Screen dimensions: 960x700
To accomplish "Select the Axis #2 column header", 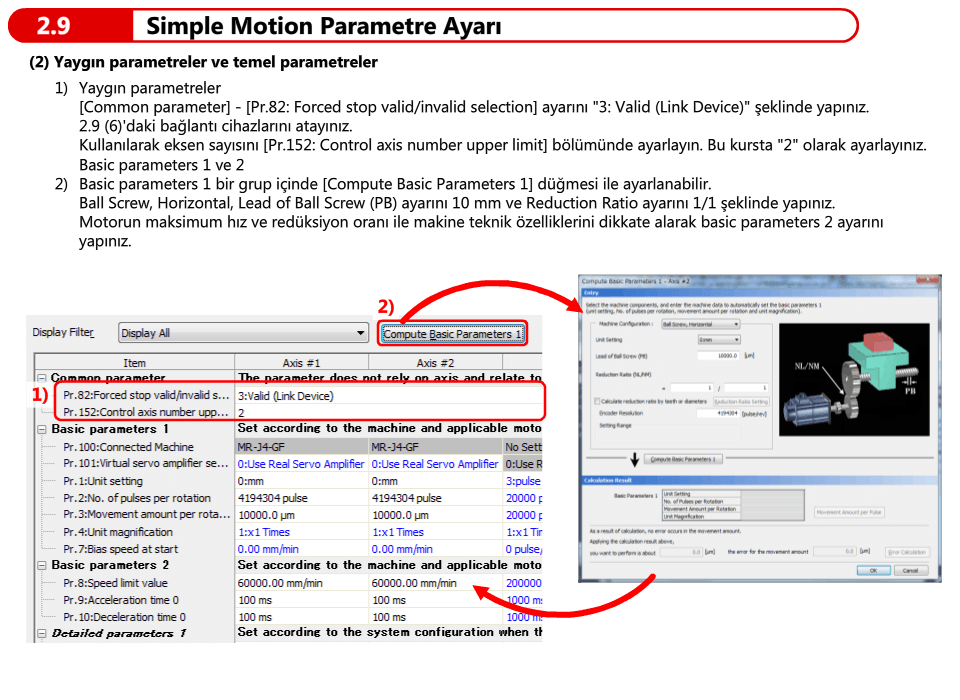I will coord(435,363).
